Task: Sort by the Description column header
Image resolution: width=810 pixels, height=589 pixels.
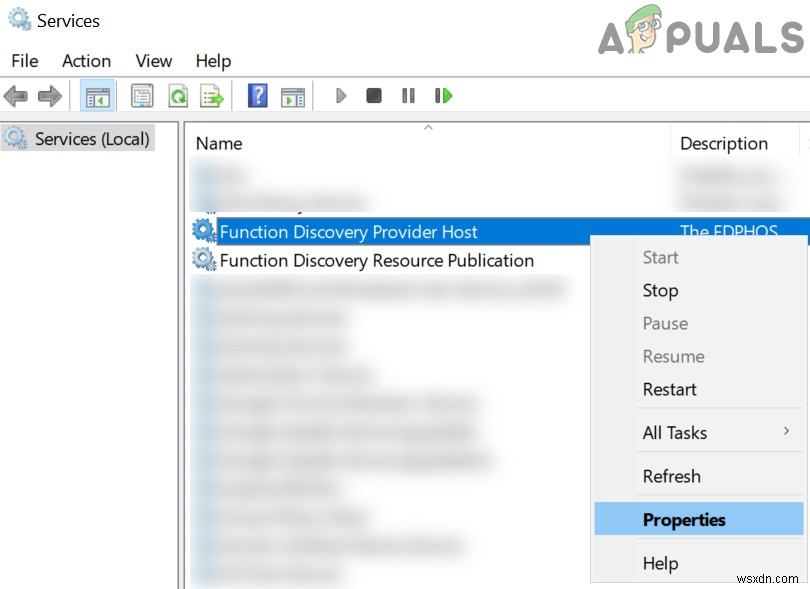Action: [734, 143]
